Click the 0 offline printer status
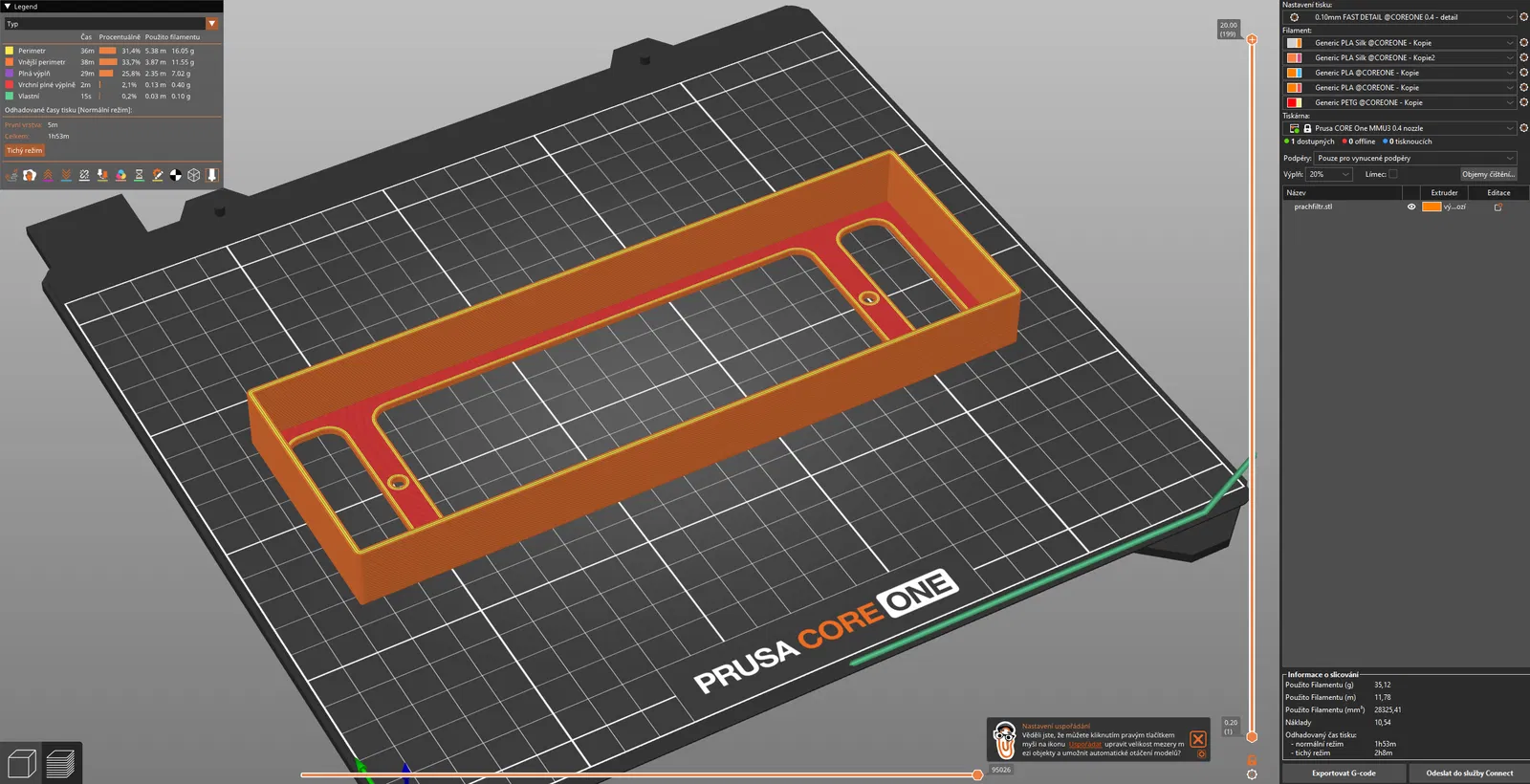1530x784 pixels. point(1359,142)
